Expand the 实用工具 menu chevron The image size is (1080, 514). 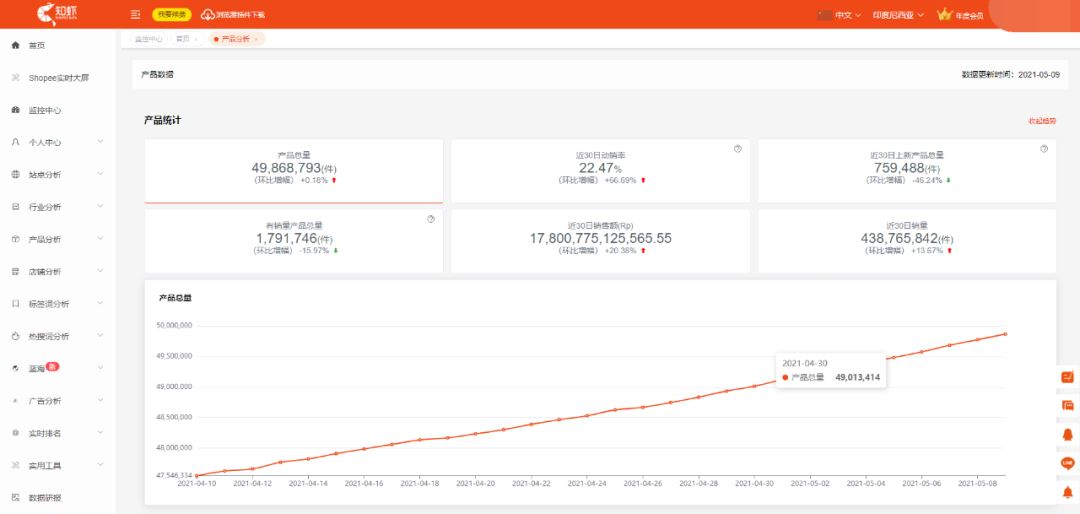pos(101,465)
